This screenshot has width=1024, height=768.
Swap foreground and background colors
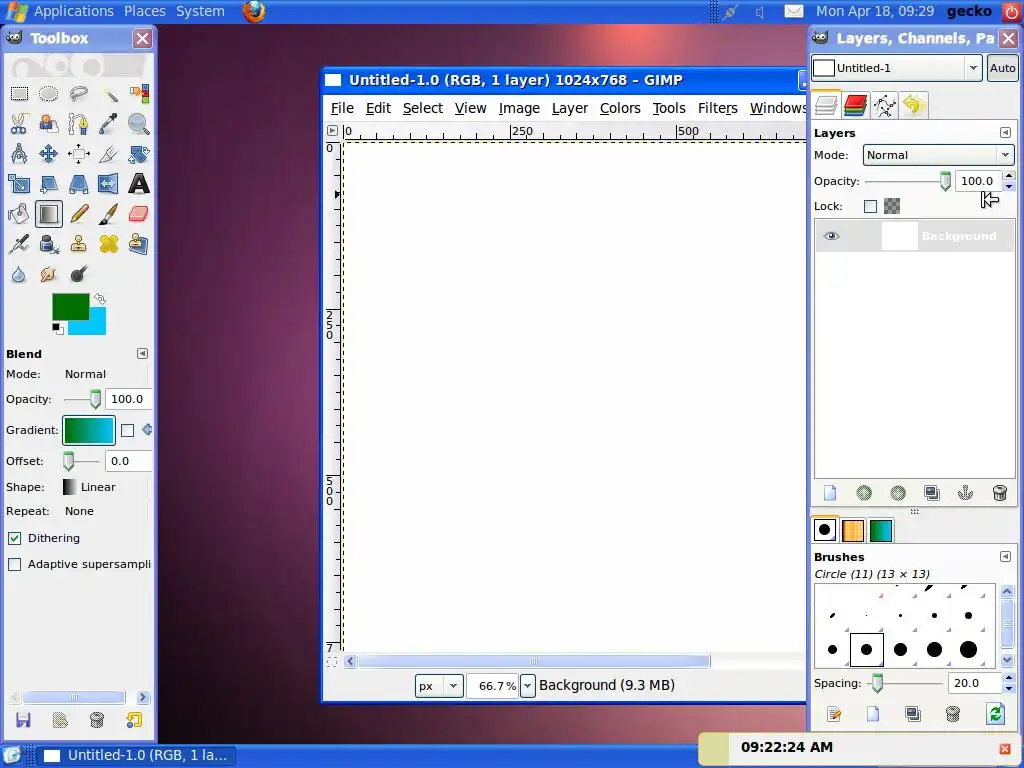(100, 298)
